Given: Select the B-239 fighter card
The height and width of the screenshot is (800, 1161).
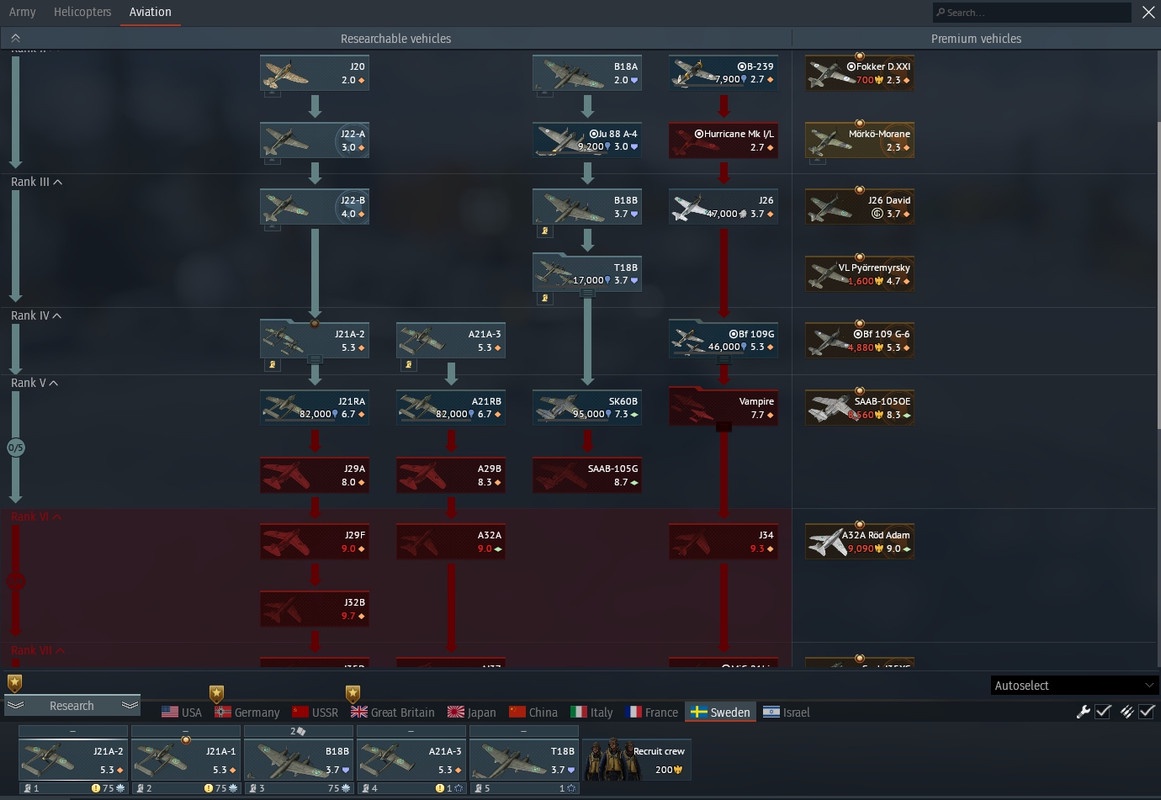Looking at the screenshot, I should click(x=723, y=73).
